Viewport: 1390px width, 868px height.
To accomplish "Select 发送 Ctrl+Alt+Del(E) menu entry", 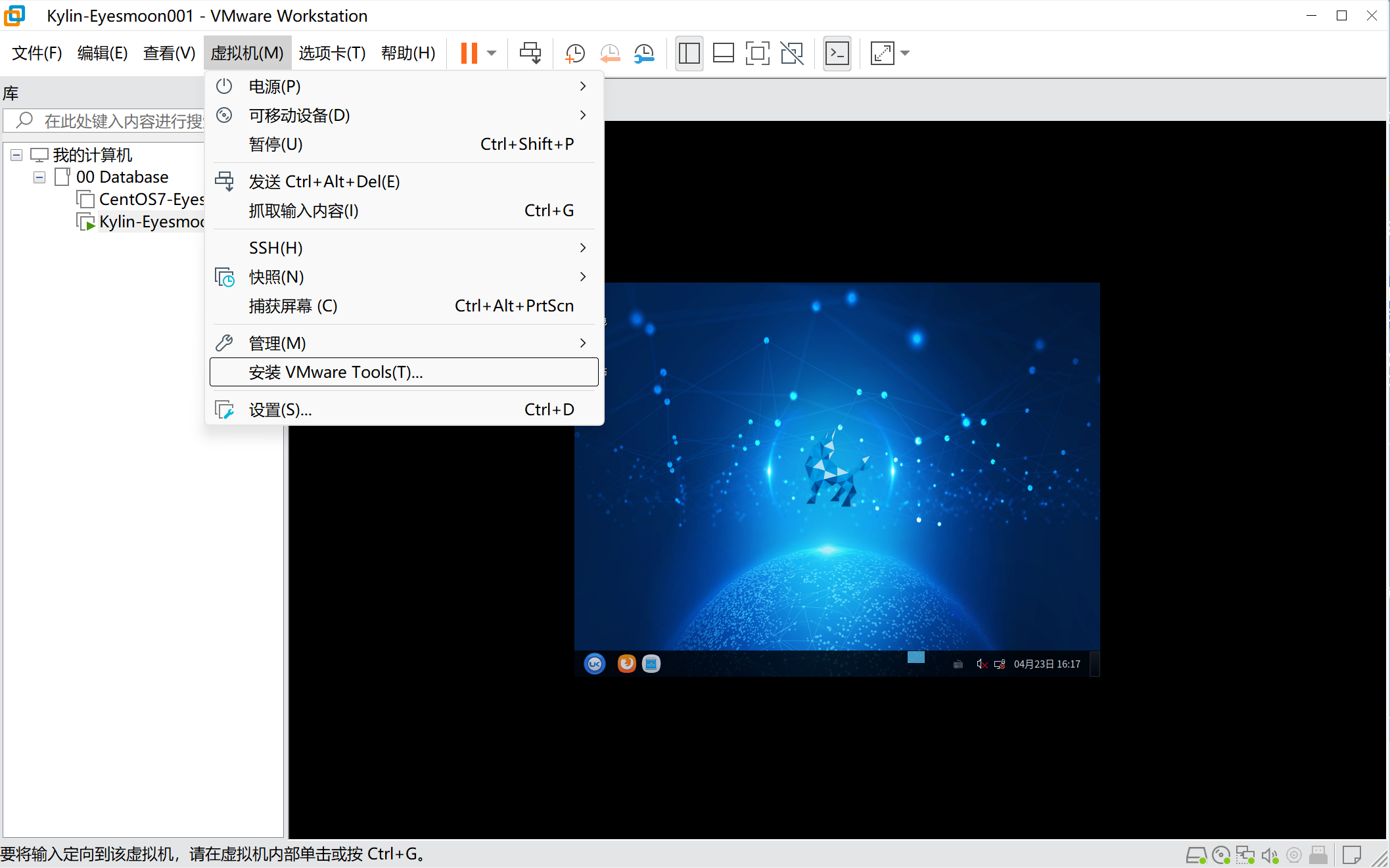I will click(404, 181).
